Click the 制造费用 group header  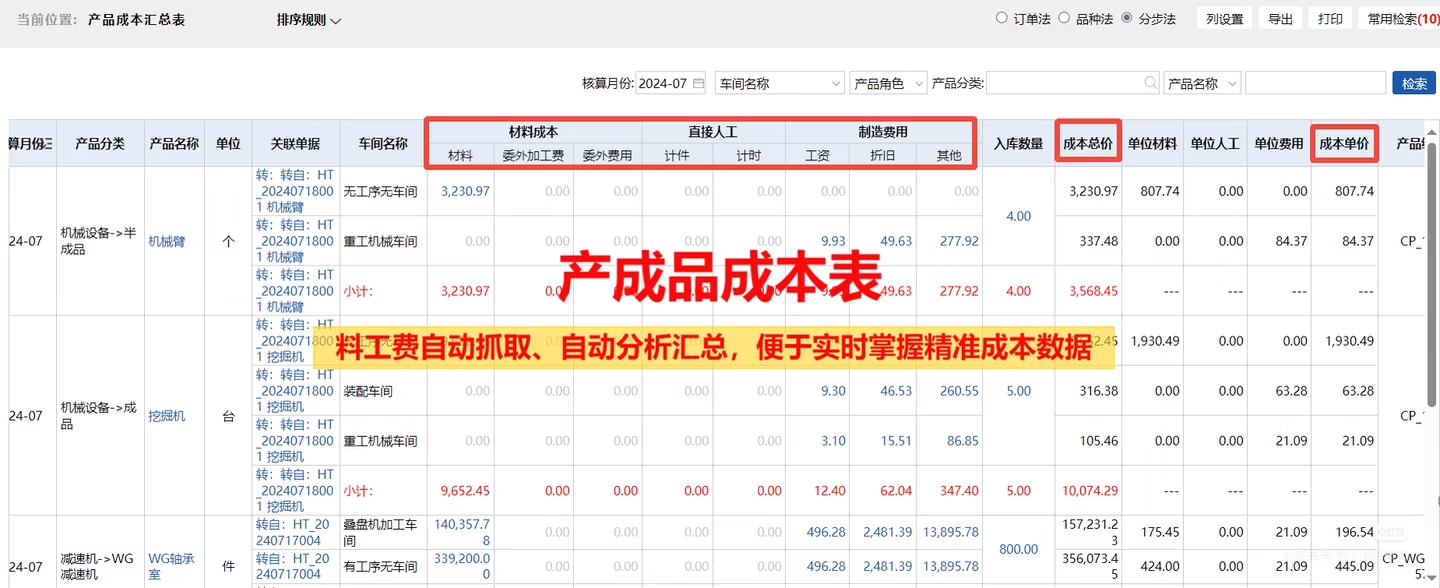tap(882, 132)
